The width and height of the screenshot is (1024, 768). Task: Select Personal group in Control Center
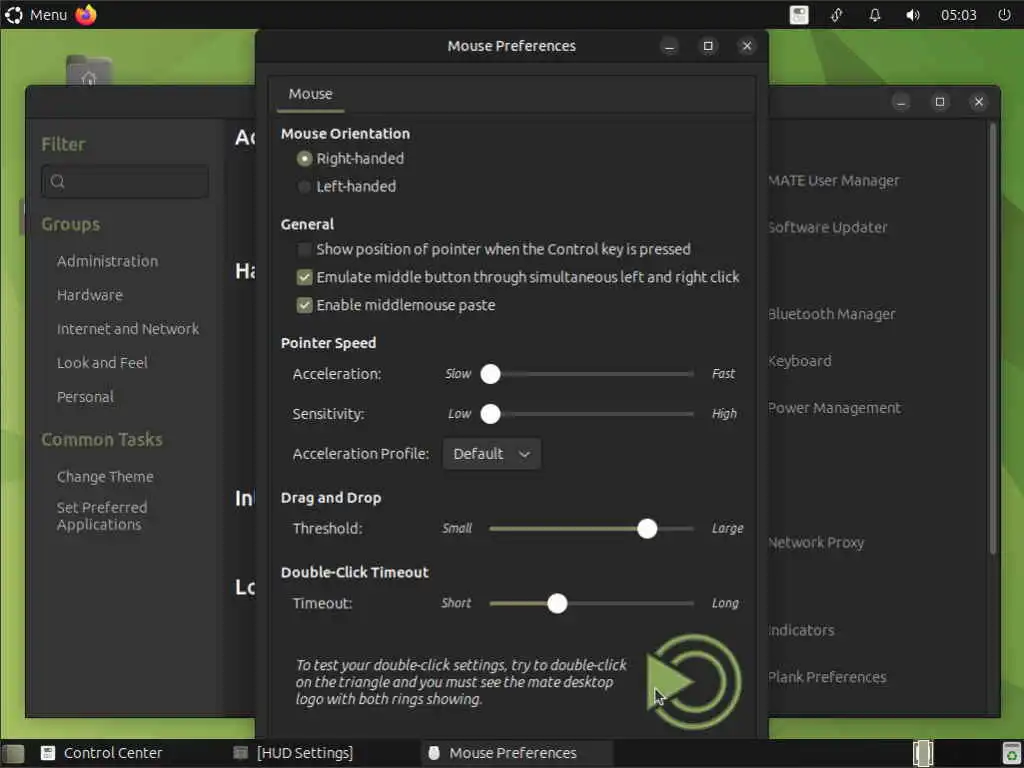click(x=86, y=397)
